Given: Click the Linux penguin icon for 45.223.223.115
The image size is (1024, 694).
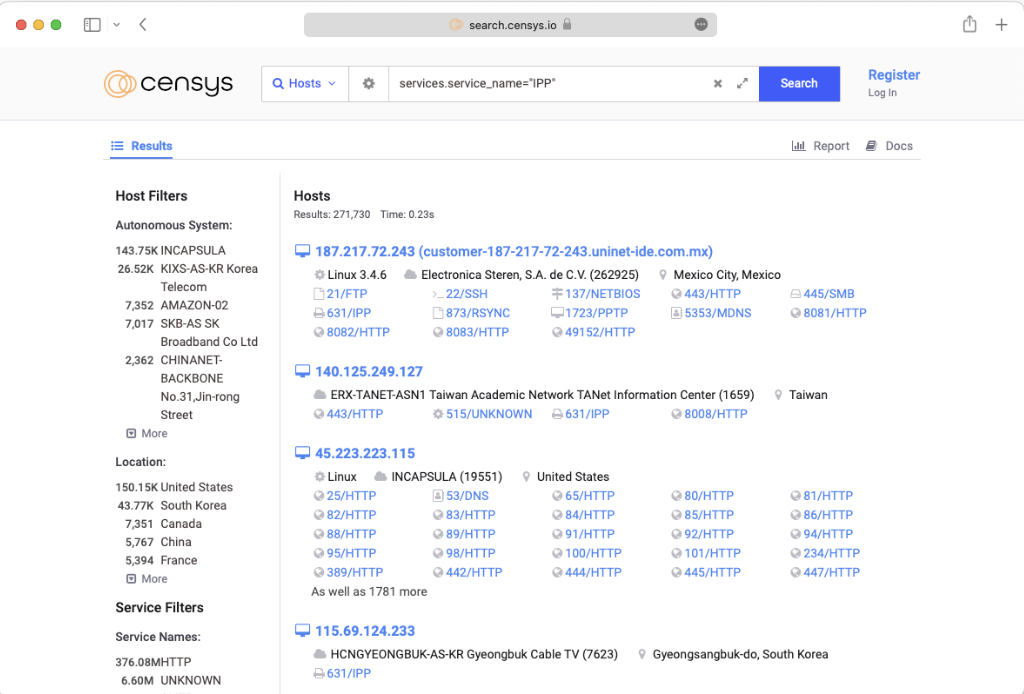Looking at the screenshot, I should point(320,476).
